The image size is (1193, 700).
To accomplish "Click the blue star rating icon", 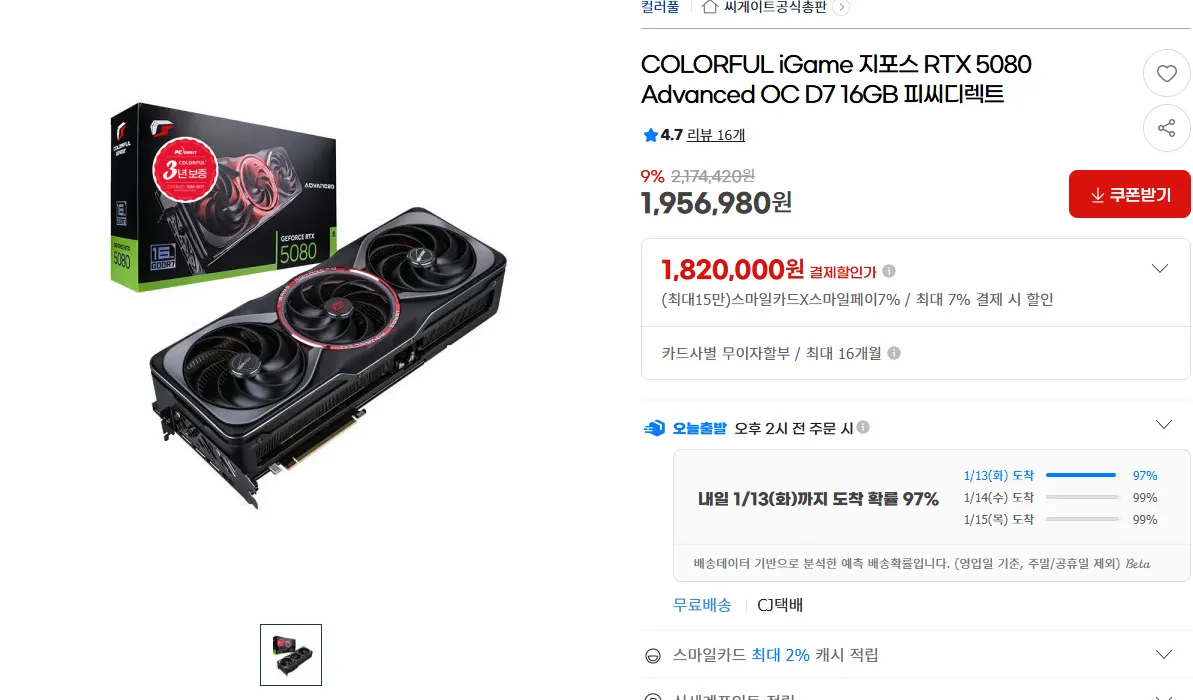I will 651,135.
